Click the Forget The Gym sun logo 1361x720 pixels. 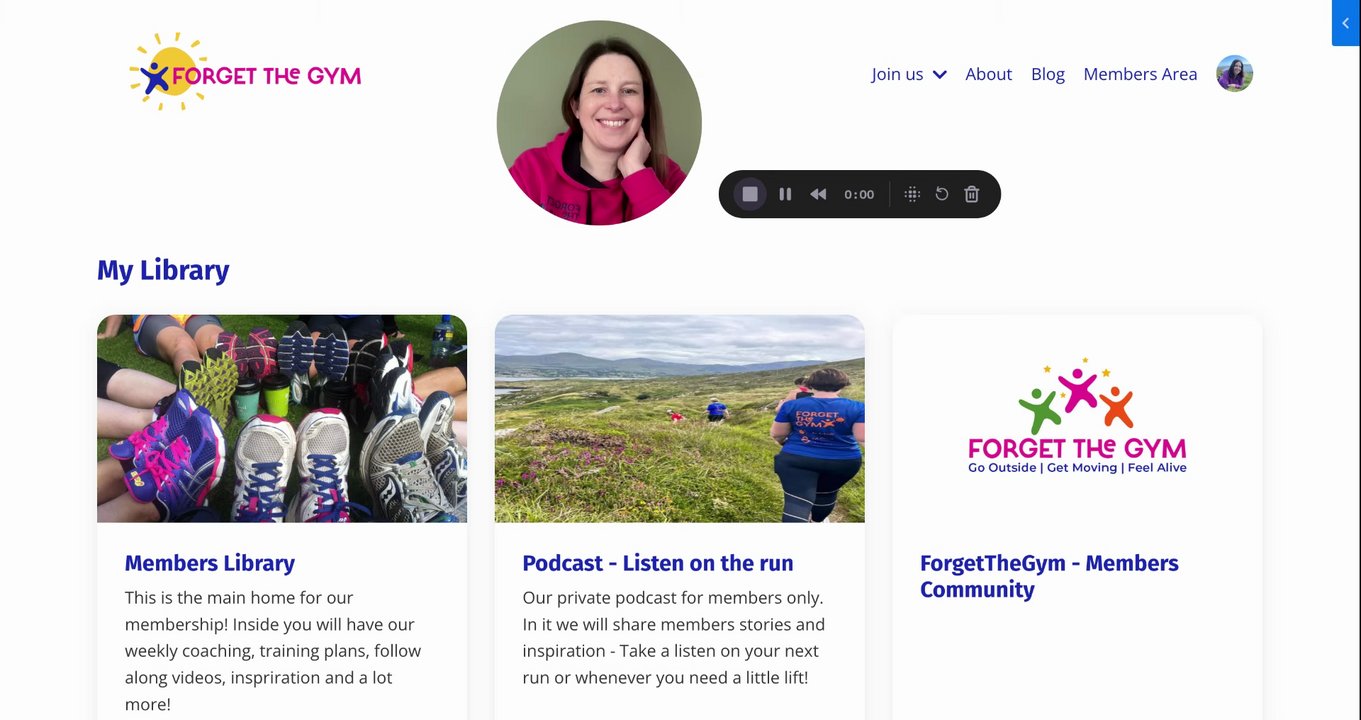coord(245,72)
